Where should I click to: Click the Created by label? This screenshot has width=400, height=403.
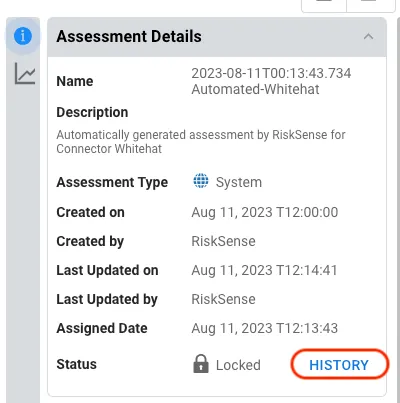tap(90, 242)
